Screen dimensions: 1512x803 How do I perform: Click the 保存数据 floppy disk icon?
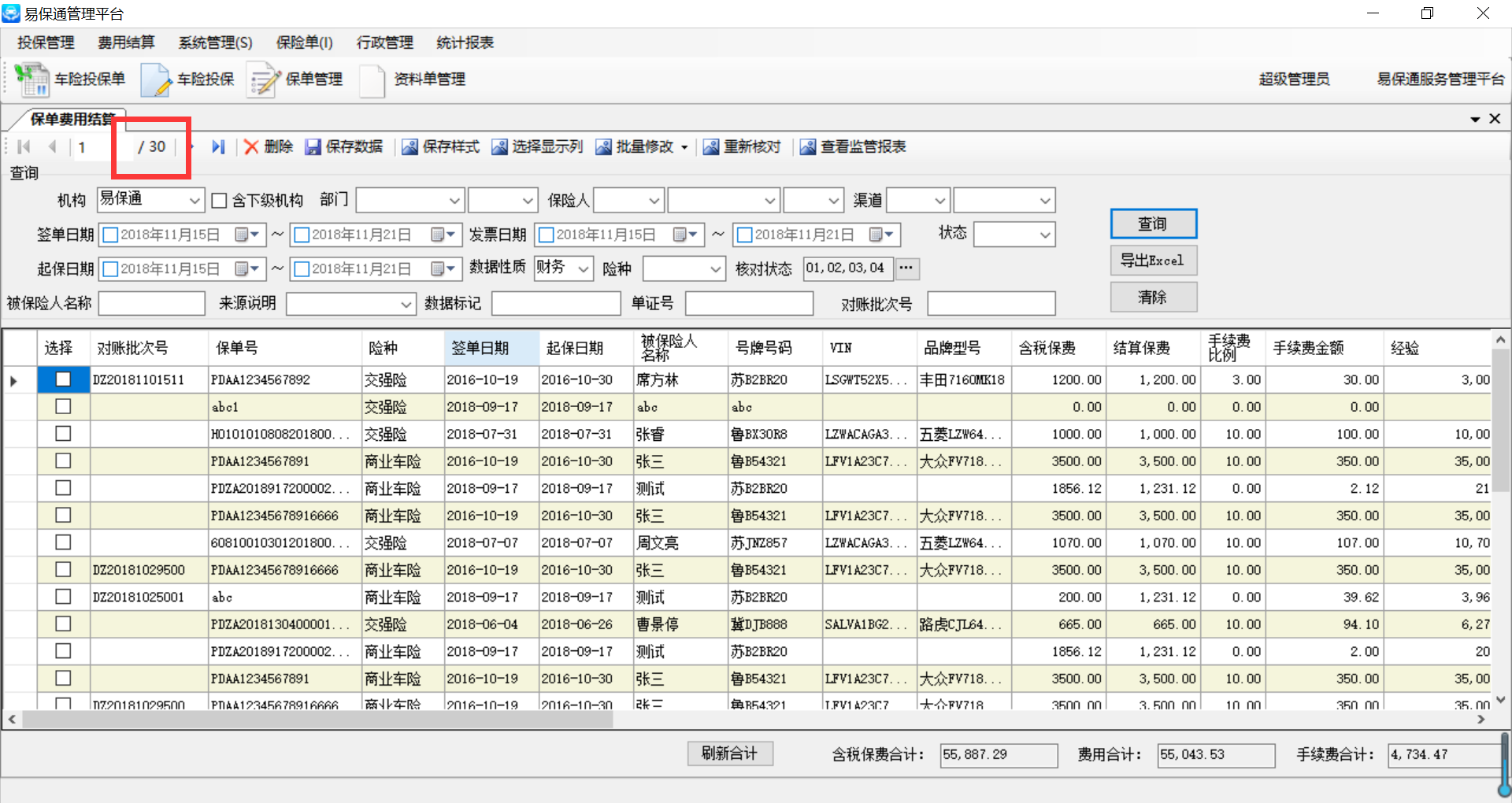point(313,147)
